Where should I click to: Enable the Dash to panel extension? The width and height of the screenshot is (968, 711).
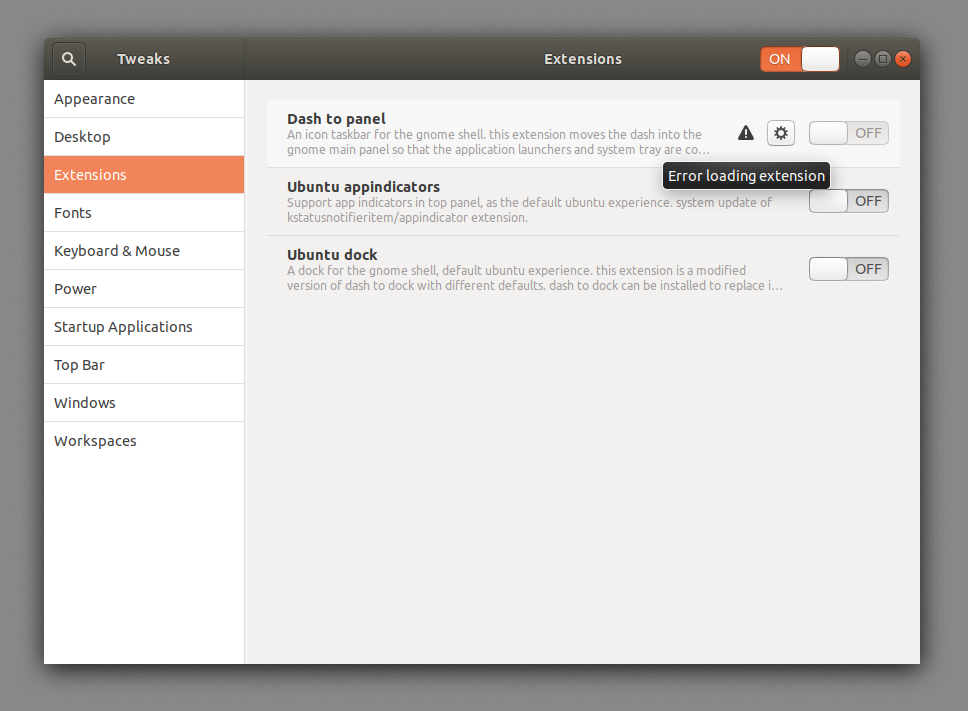coord(849,133)
